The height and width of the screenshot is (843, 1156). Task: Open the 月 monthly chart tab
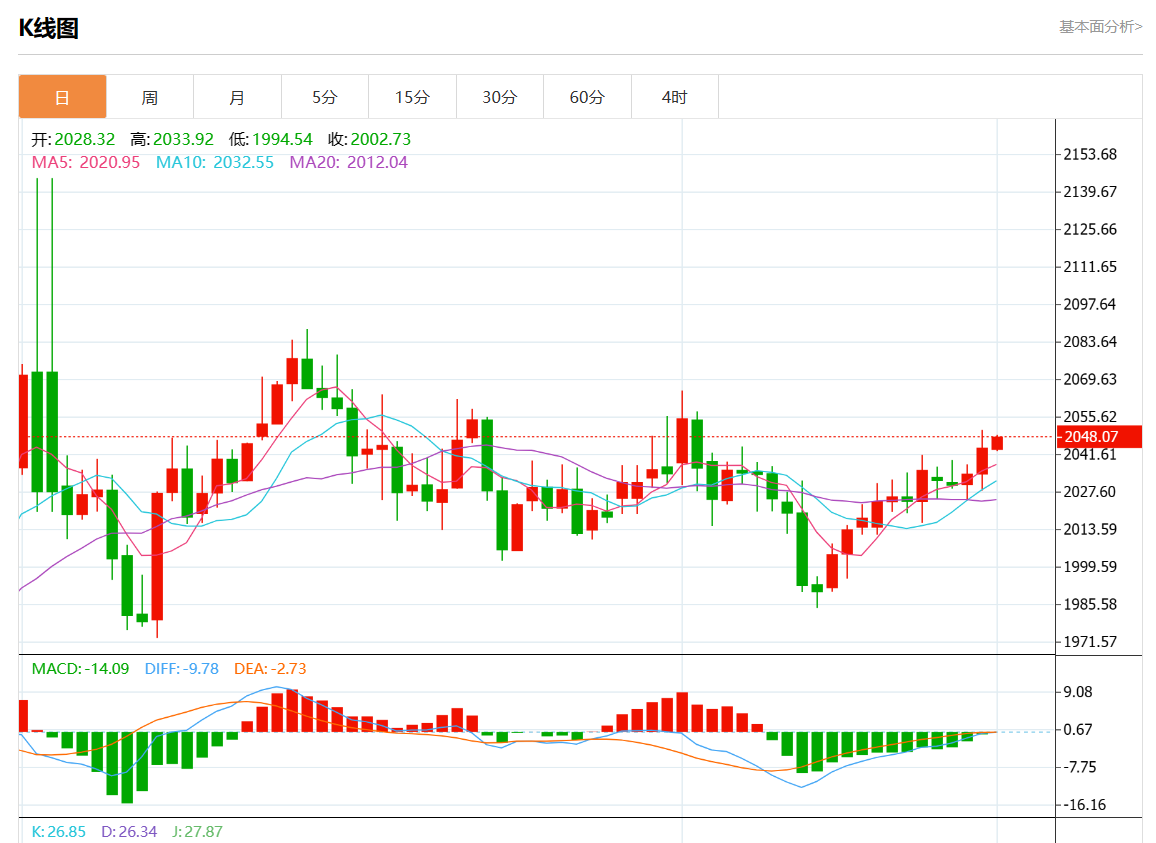[237, 97]
